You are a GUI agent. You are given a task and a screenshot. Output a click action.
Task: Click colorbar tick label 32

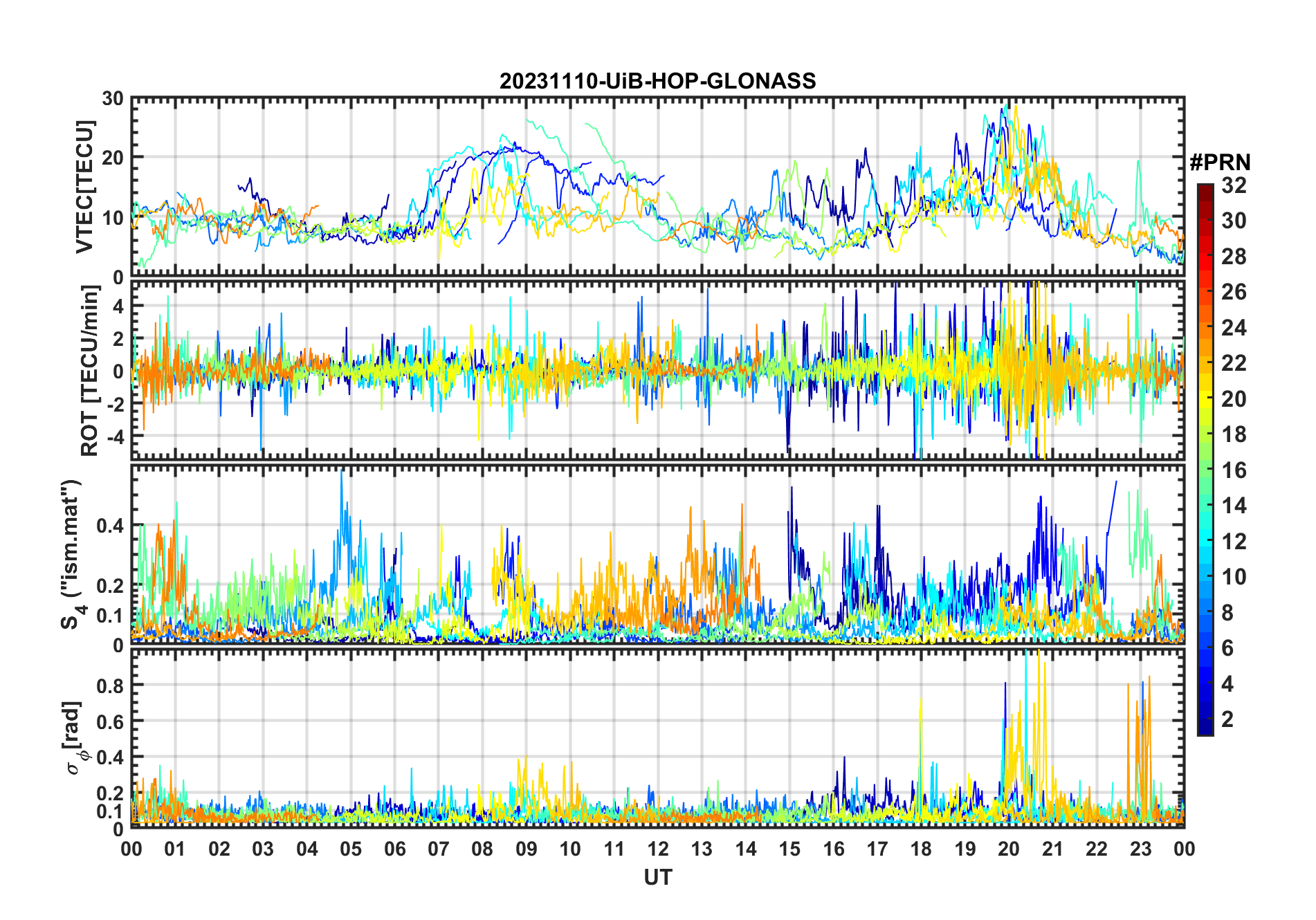pos(1234,185)
